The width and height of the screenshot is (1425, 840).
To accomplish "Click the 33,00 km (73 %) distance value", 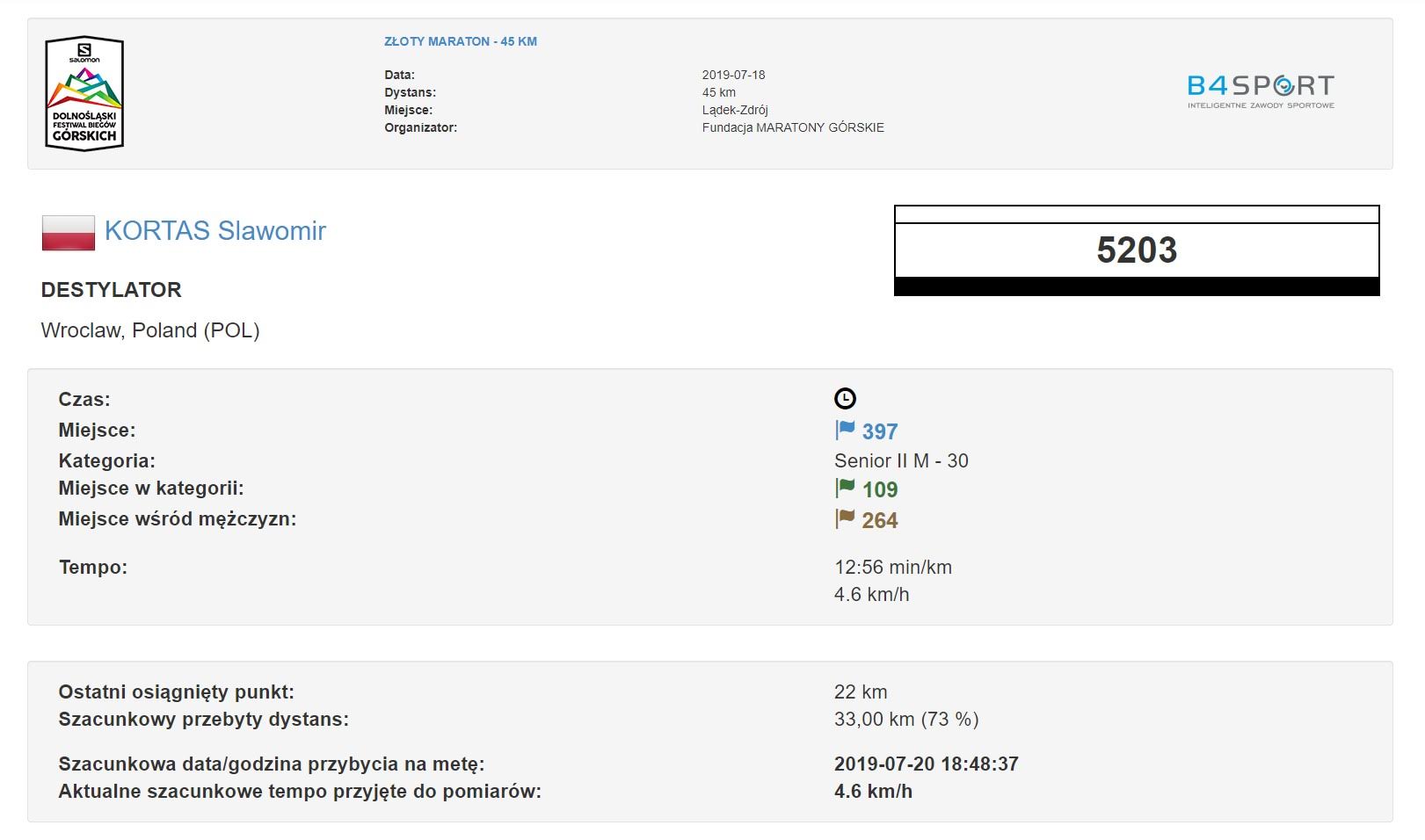I will [906, 720].
